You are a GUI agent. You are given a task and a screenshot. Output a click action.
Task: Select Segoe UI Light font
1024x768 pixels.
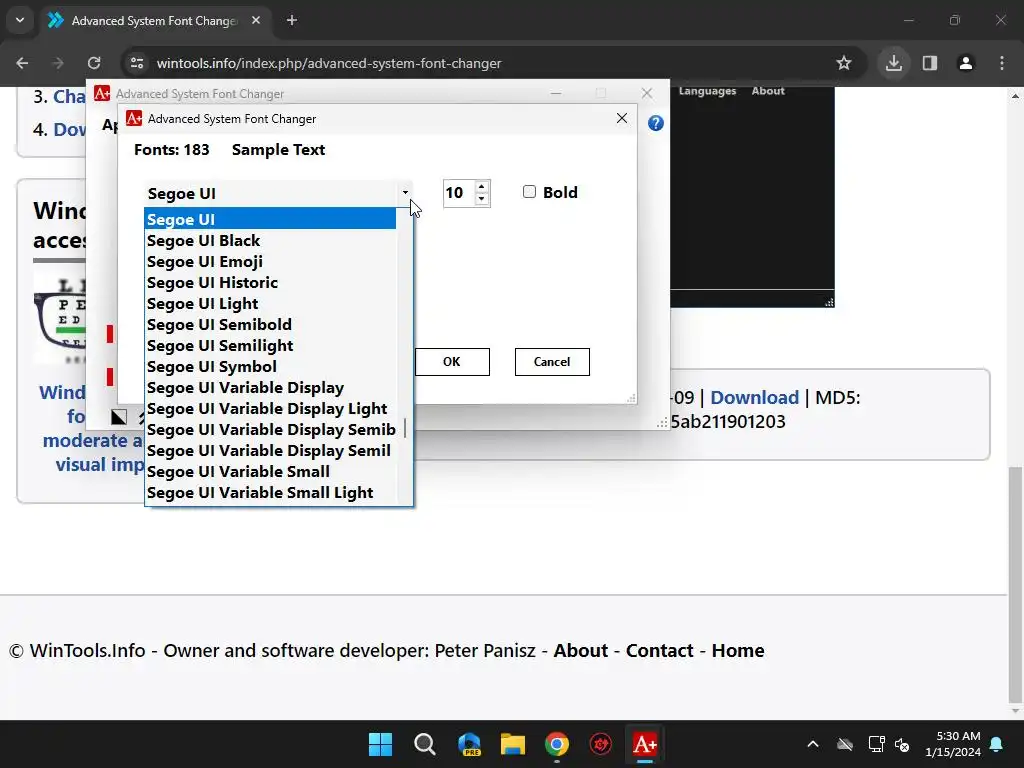click(270, 304)
